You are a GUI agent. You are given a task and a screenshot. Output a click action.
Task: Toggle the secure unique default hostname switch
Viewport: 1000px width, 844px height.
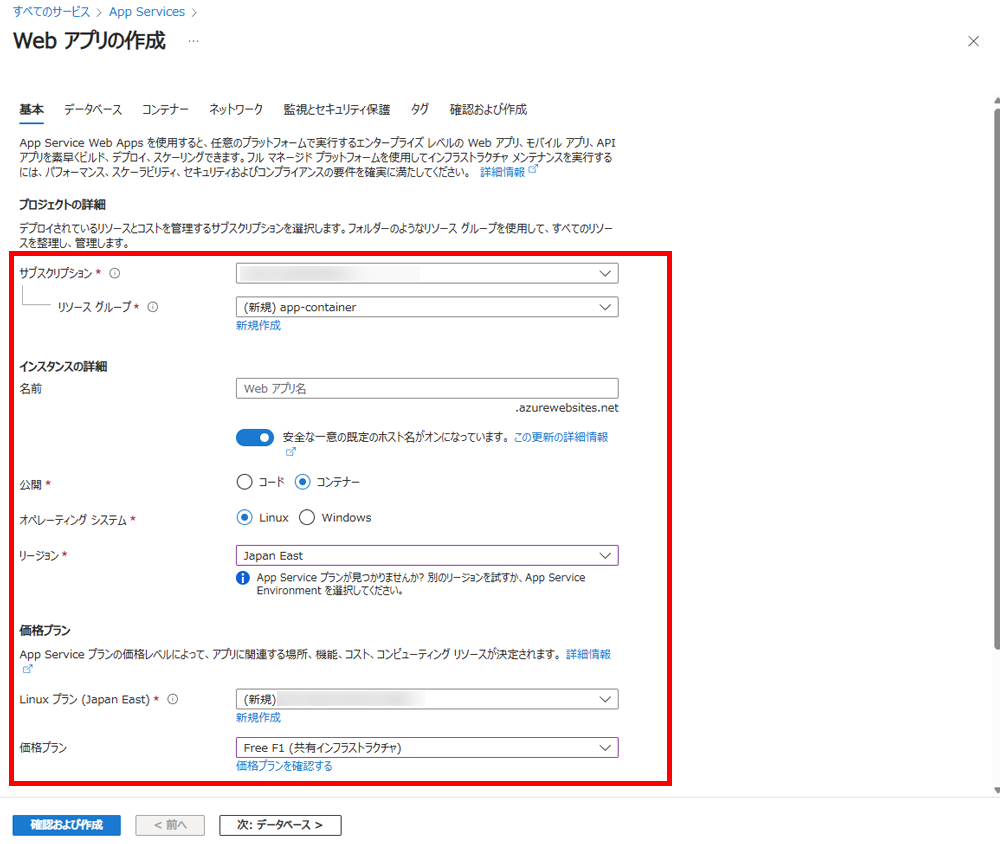255,437
